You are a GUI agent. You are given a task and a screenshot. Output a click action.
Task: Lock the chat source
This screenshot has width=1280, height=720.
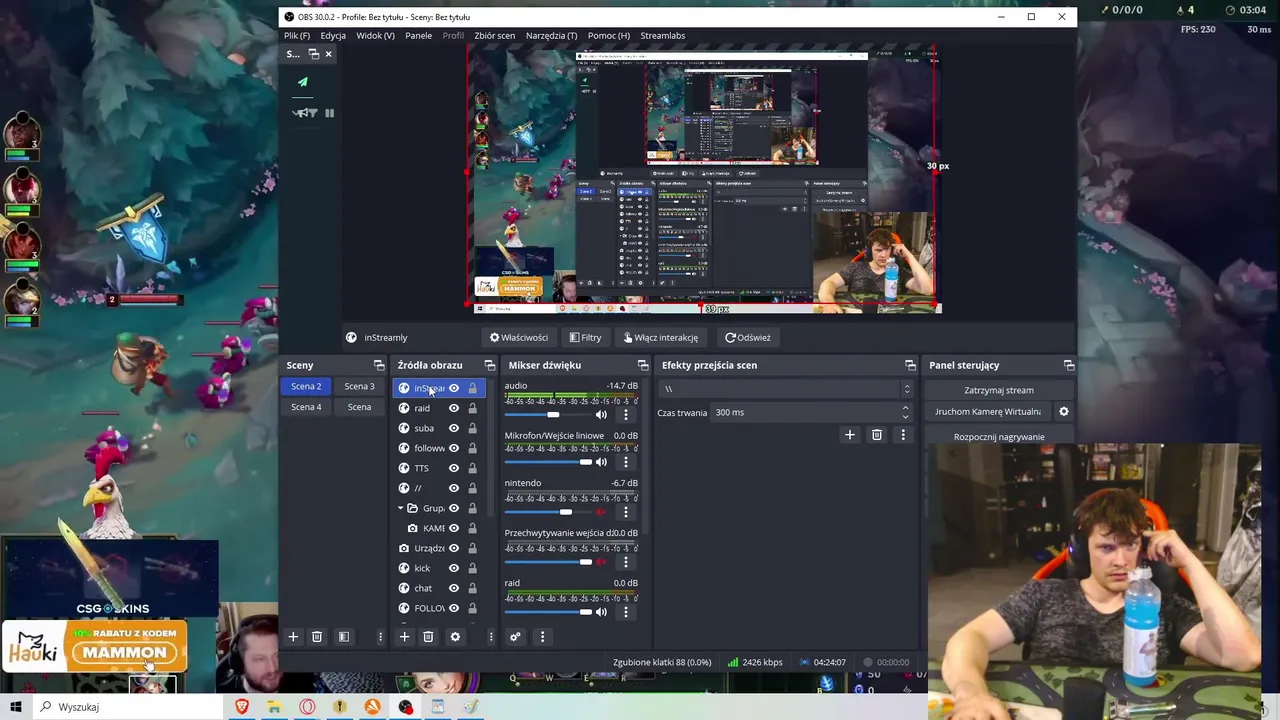pyautogui.click(x=472, y=588)
